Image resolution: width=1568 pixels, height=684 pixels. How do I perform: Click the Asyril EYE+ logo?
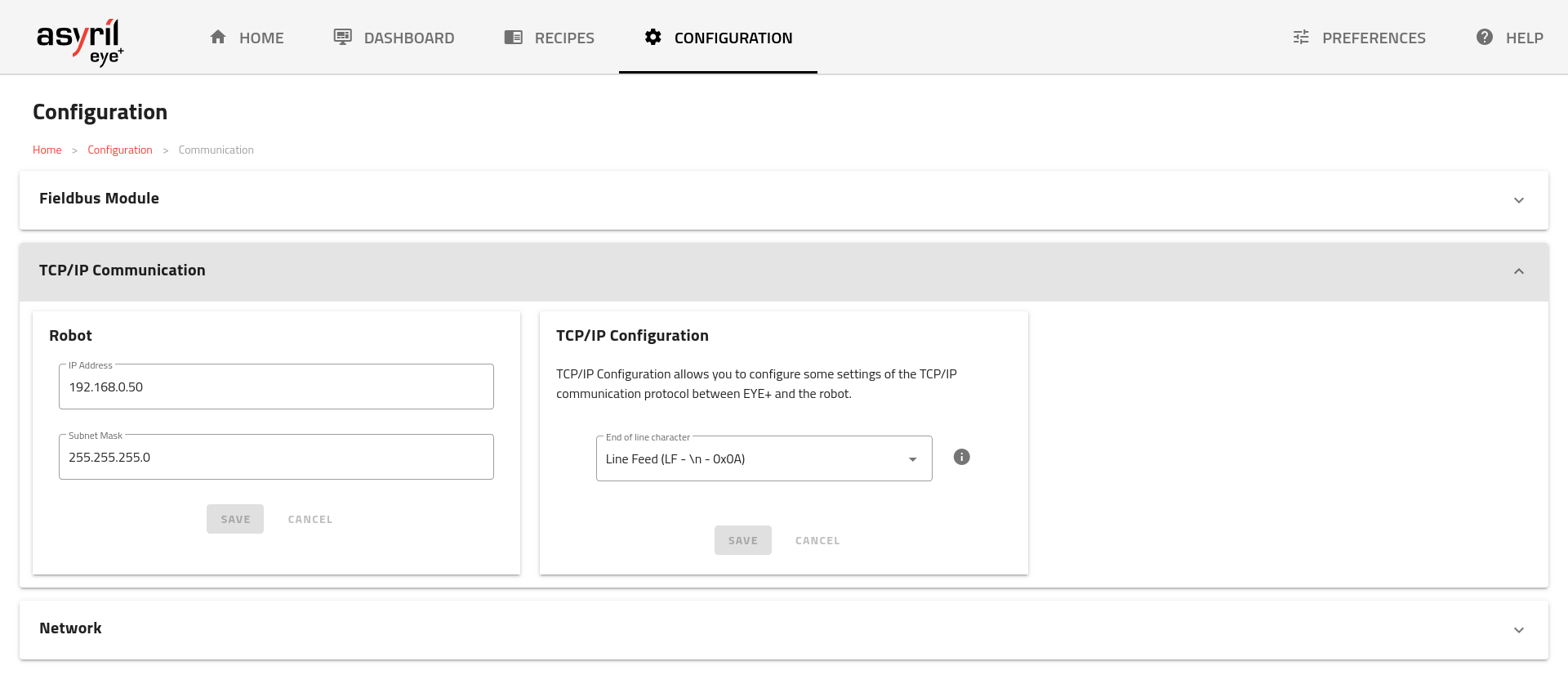(x=80, y=41)
